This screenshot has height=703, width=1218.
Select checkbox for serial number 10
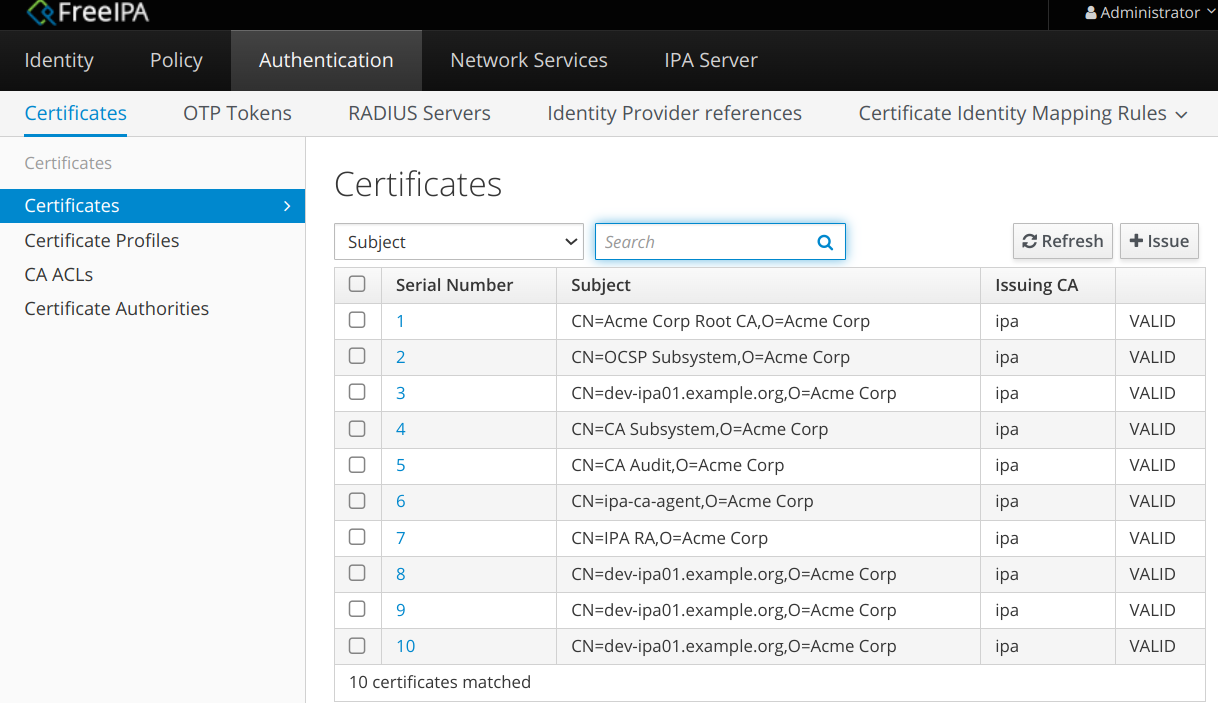pos(357,645)
